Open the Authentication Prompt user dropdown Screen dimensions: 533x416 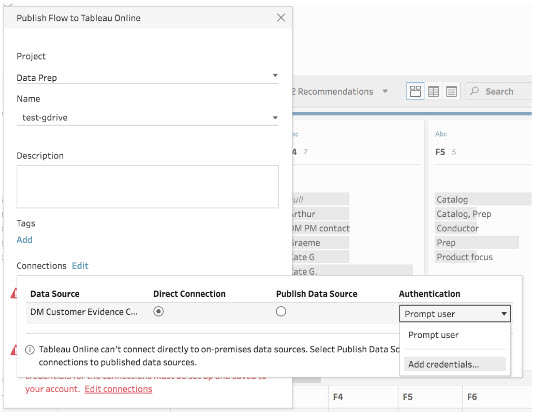455,314
